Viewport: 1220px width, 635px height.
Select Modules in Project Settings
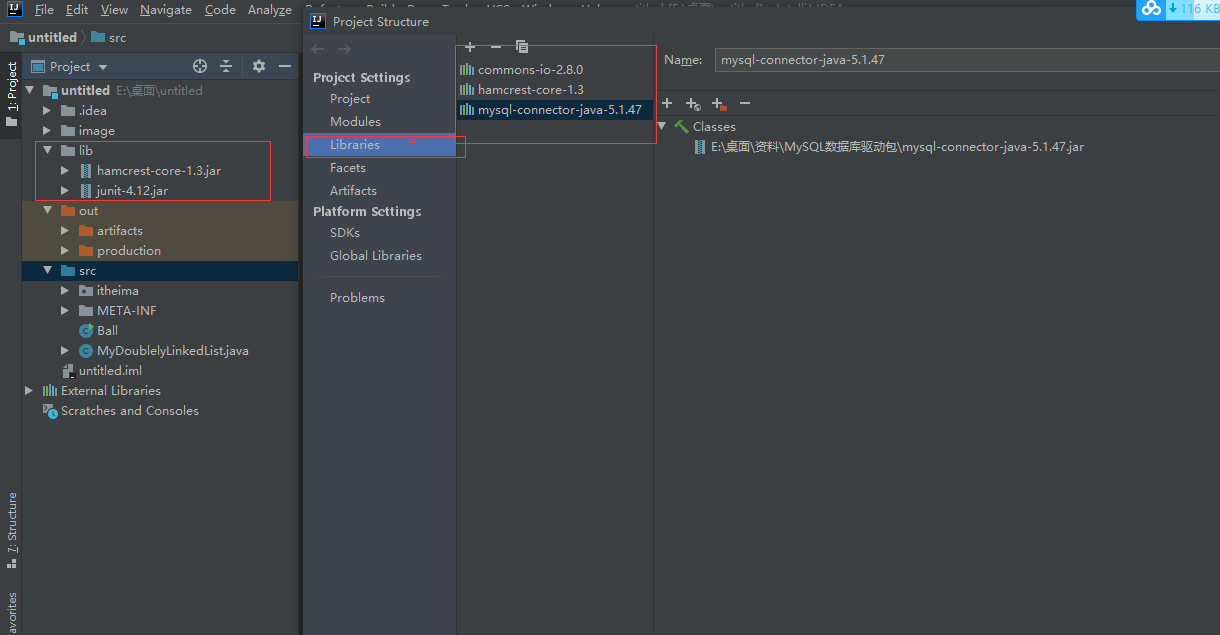click(355, 122)
